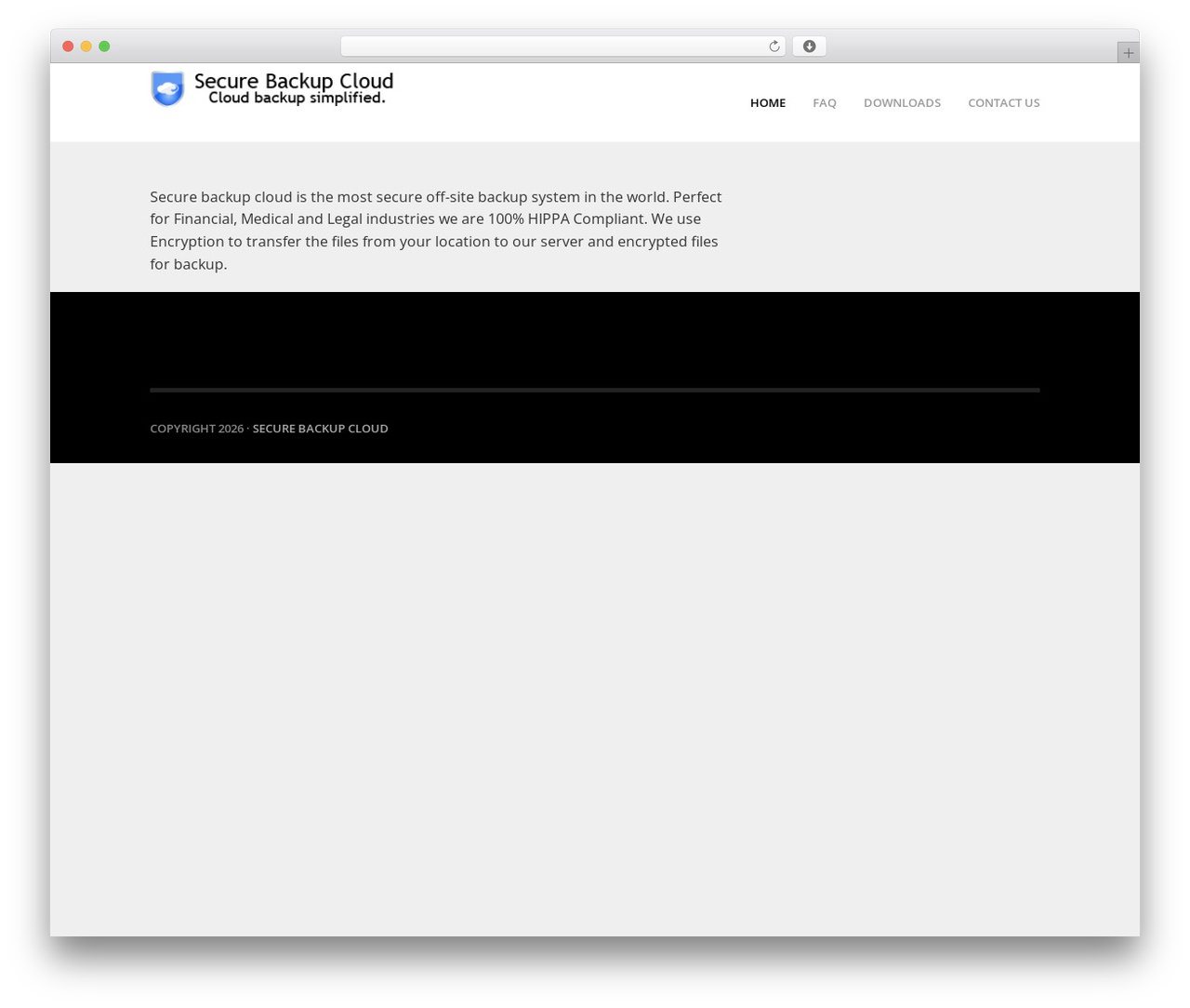Maximize the window with the green button
Screen dimensions: 1190x1008
click(104, 46)
